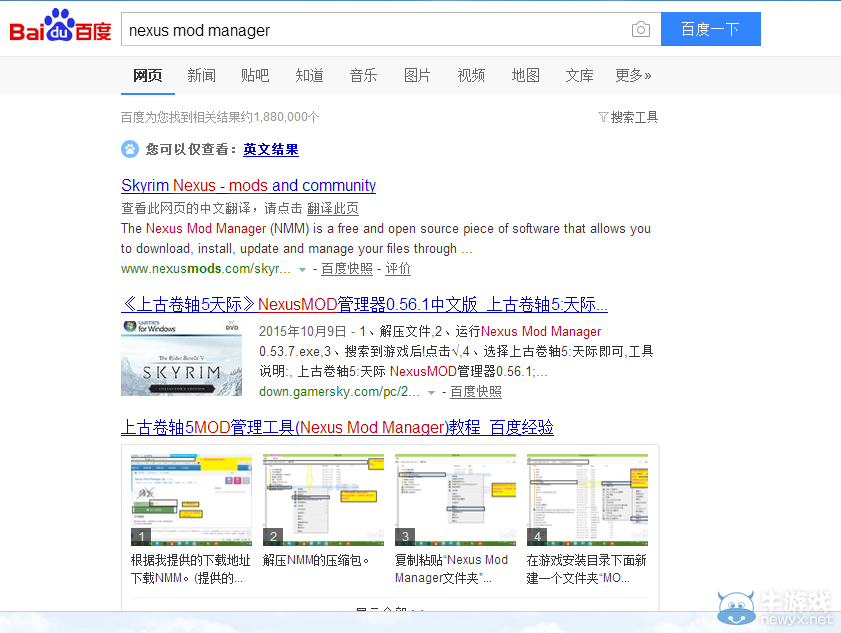Image resolution: width=841 pixels, height=633 pixels.
Task: Click the blue paw icon beside 您可以仅查看
Action: coord(130,149)
